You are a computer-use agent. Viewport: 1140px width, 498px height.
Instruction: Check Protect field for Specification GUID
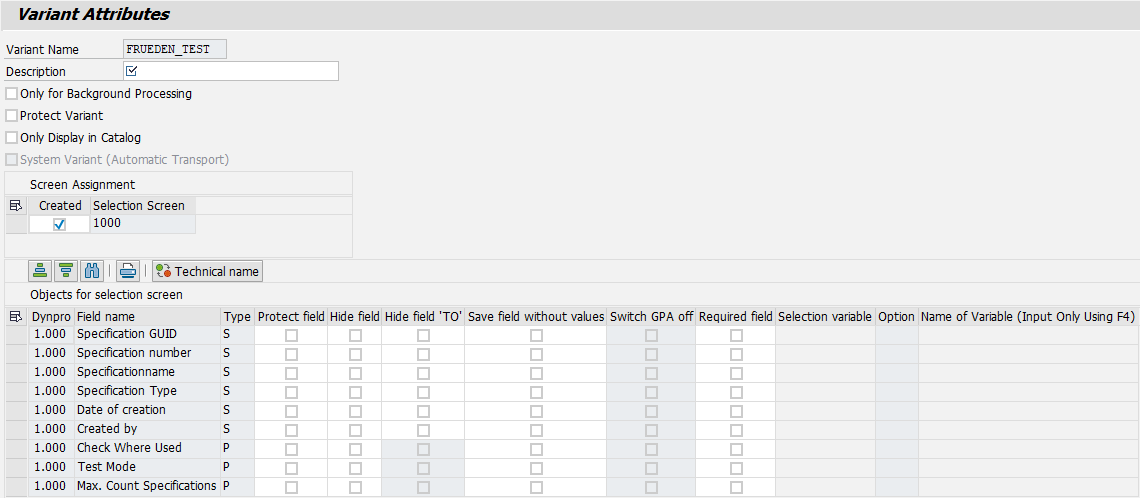click(291, 336)
